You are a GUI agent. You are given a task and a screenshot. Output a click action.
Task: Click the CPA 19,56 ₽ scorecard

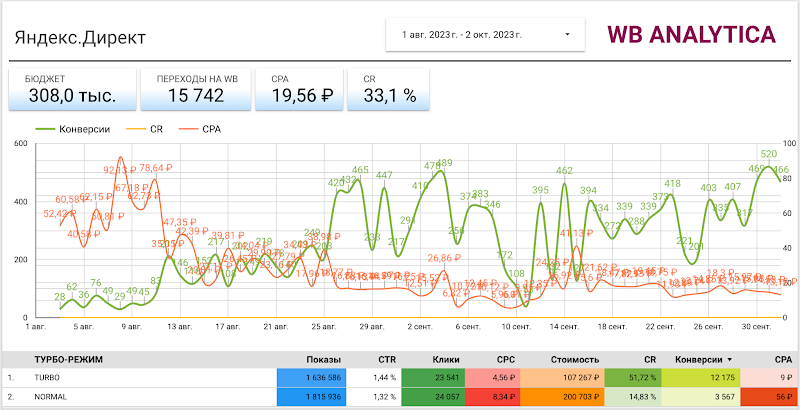pos(299,89)
